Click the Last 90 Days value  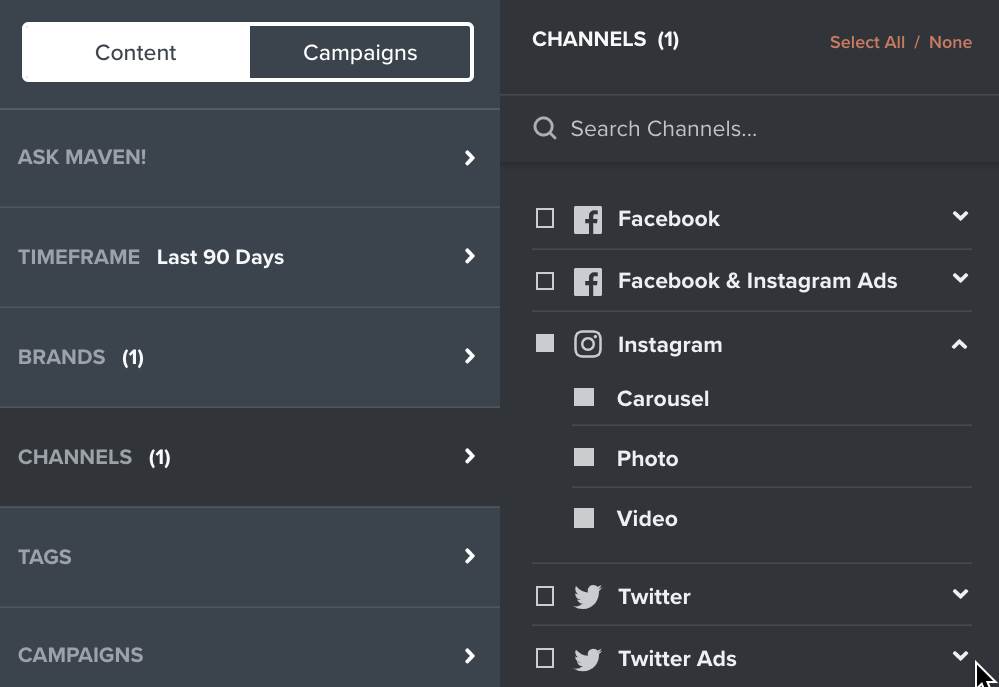point(220,257)
